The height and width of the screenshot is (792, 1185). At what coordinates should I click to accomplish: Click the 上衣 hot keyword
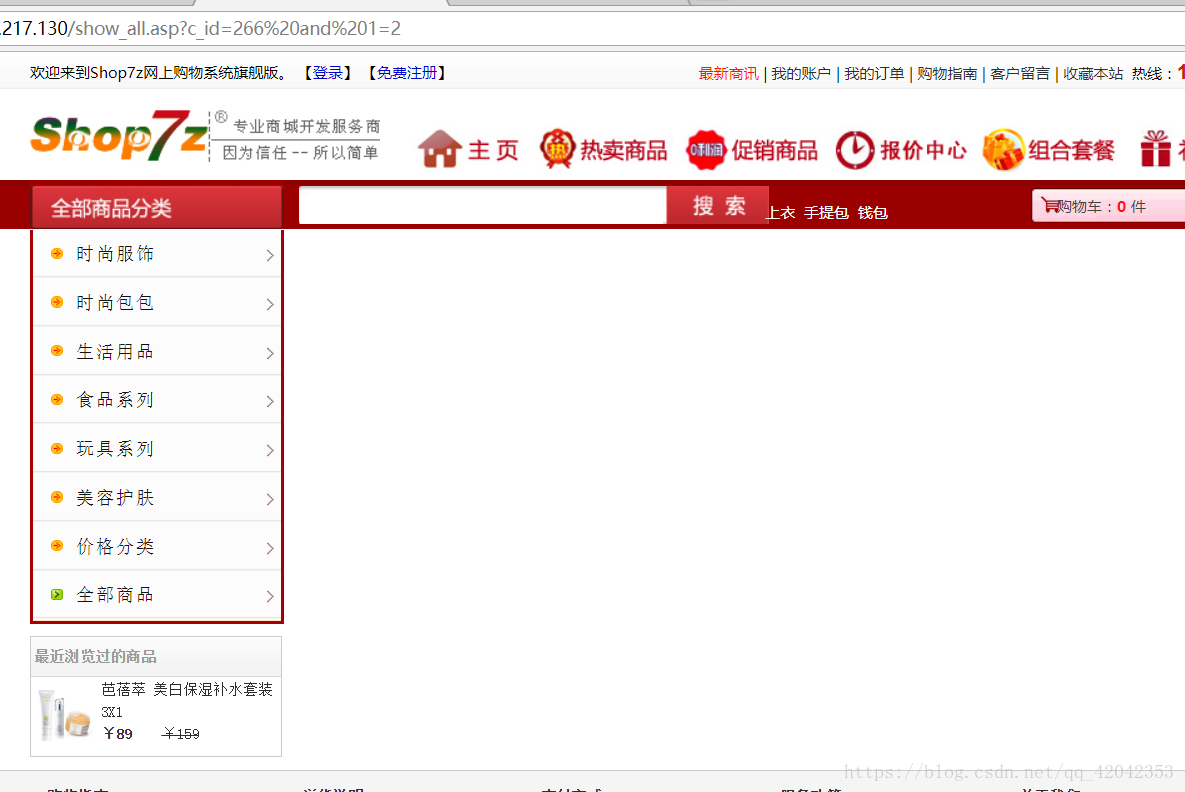[781, 213]
